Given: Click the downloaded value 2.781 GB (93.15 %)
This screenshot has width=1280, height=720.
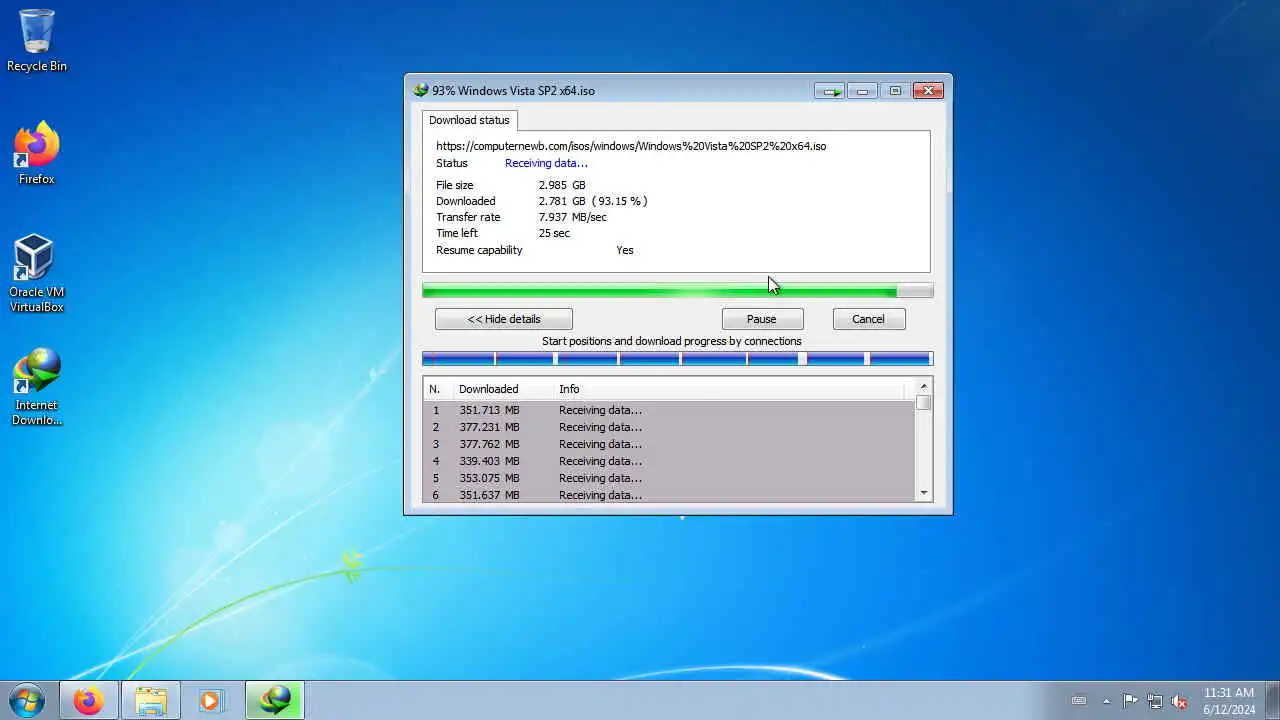Looking at the screenshot, I should point(593,201).
